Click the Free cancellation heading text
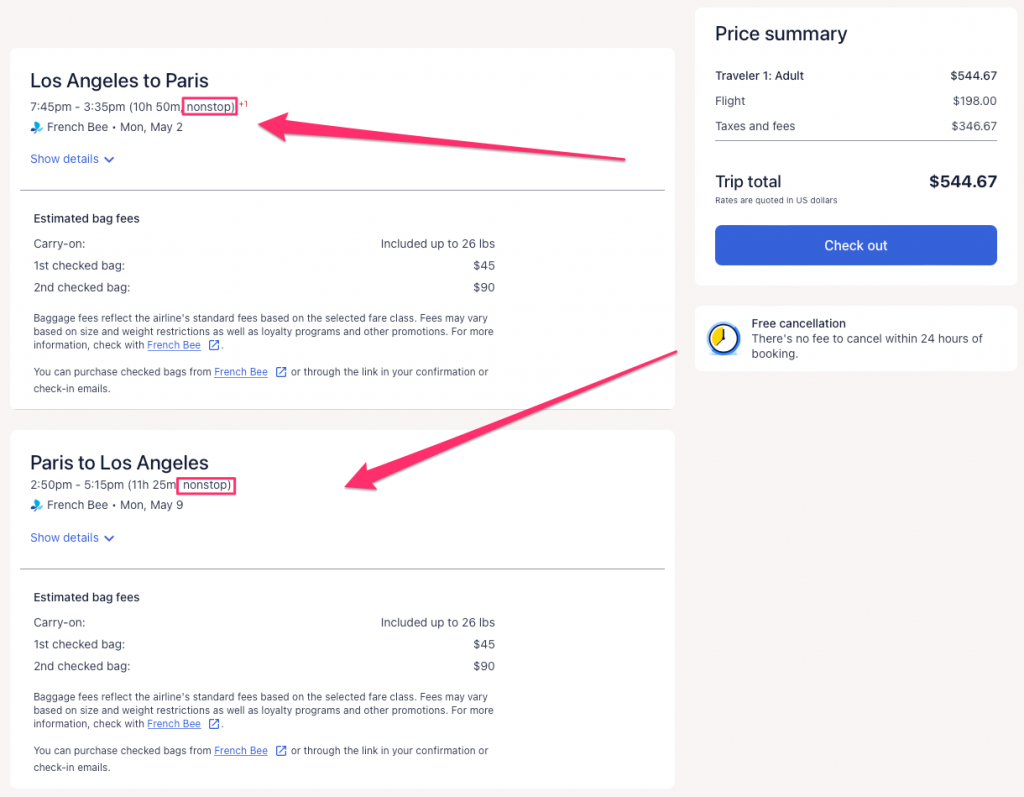 click(798, 324)
